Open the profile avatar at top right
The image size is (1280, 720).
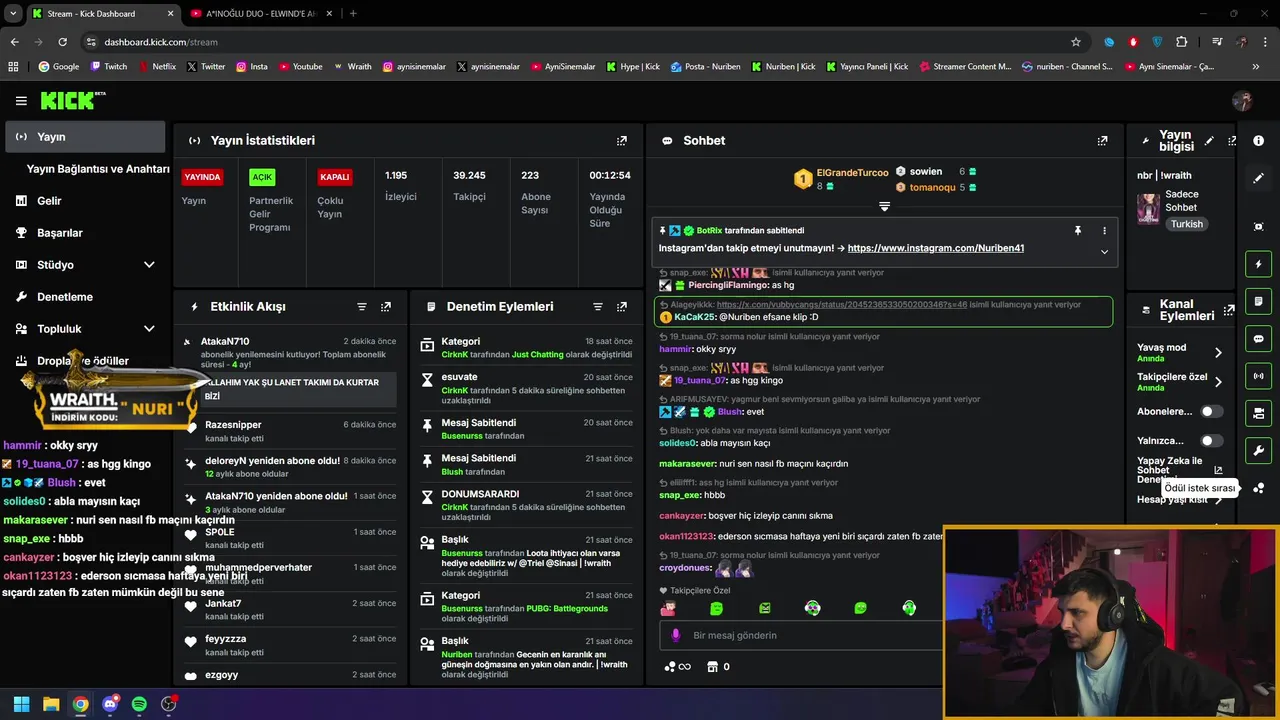(1243, 101)
